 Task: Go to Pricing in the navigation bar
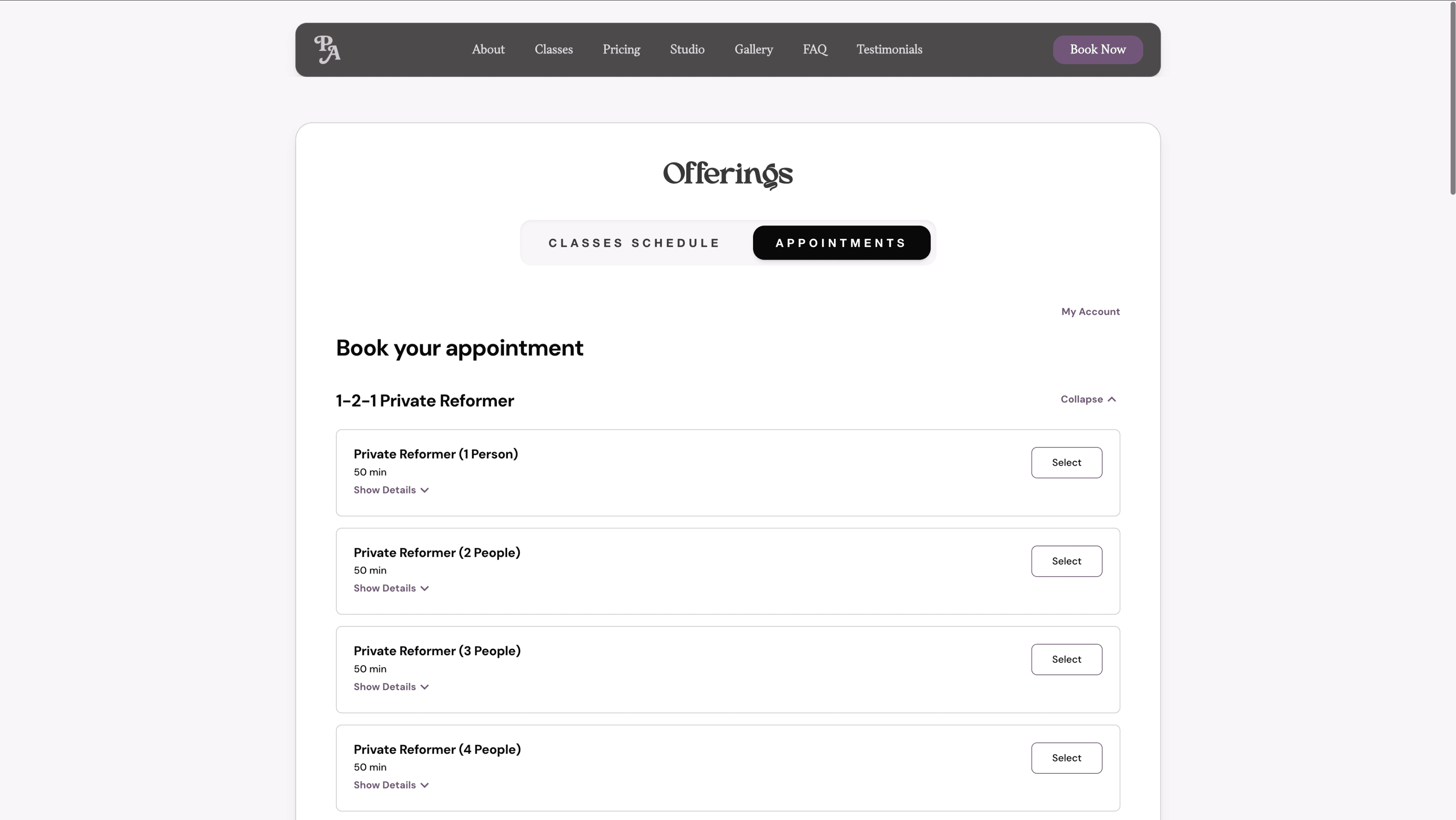pyautogui.click(x=621, y=50)
